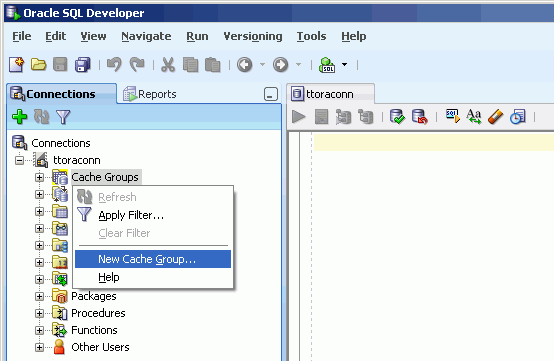Click the Copy toolbar icon
The width and height of the screenshot is (554, 361).
pyautogui.click(x=190, y=65)
